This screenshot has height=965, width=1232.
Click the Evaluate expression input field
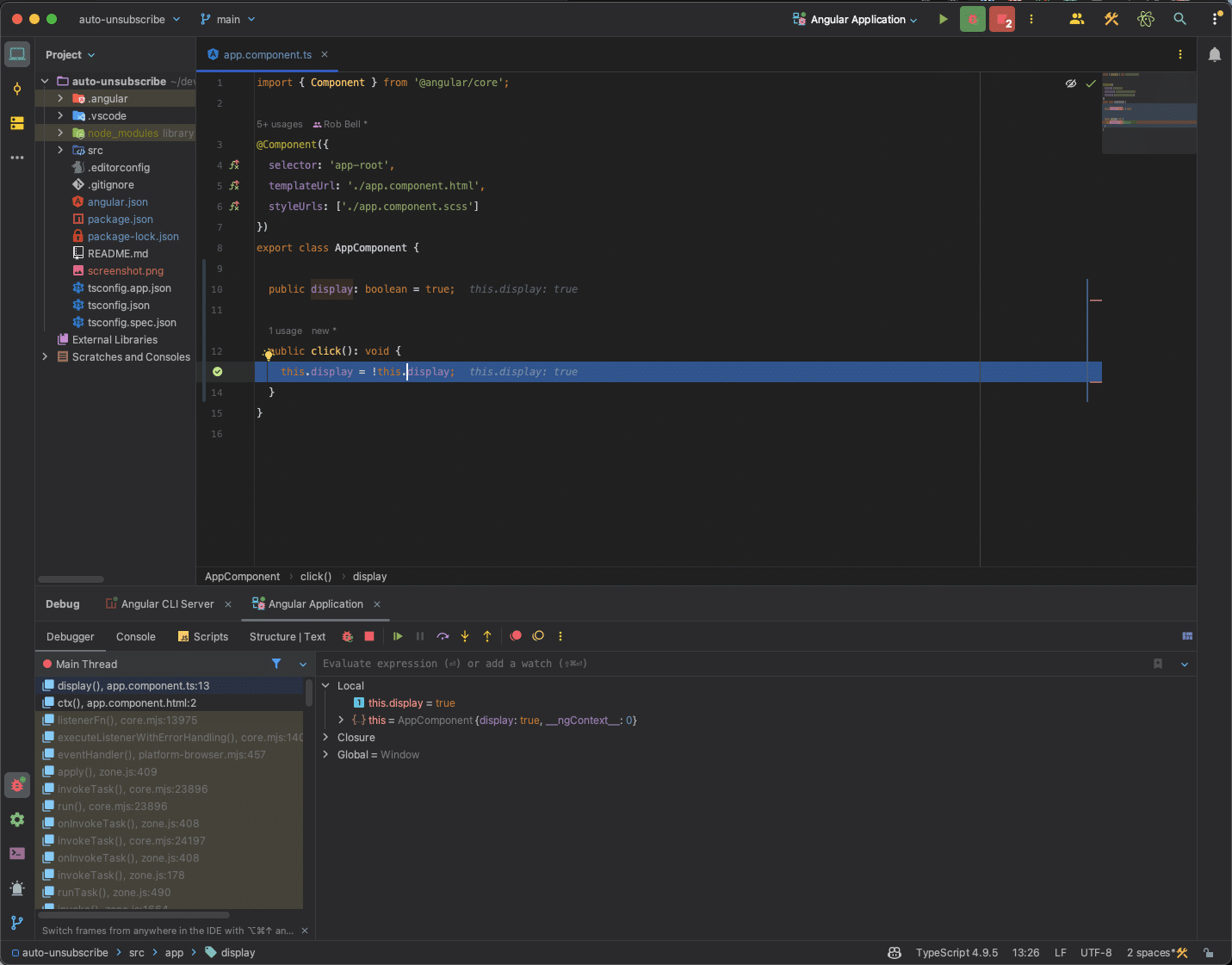point(732,664)
